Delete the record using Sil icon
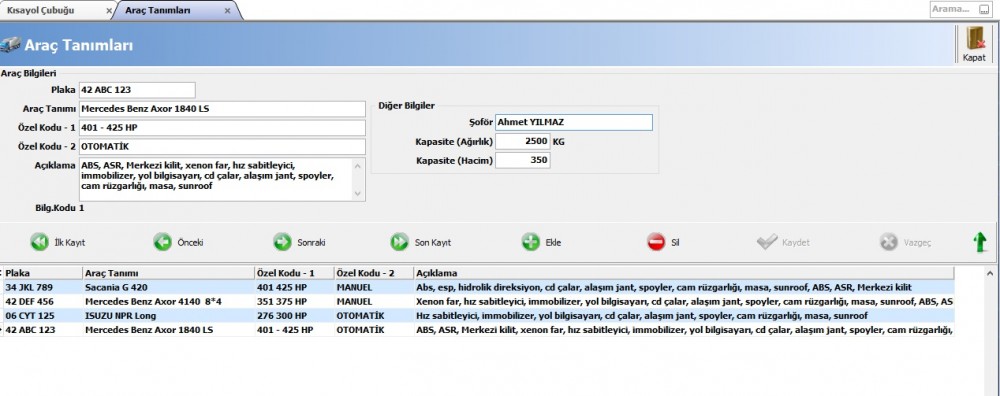The image size is (1000, 396). (x=656, y=242)
